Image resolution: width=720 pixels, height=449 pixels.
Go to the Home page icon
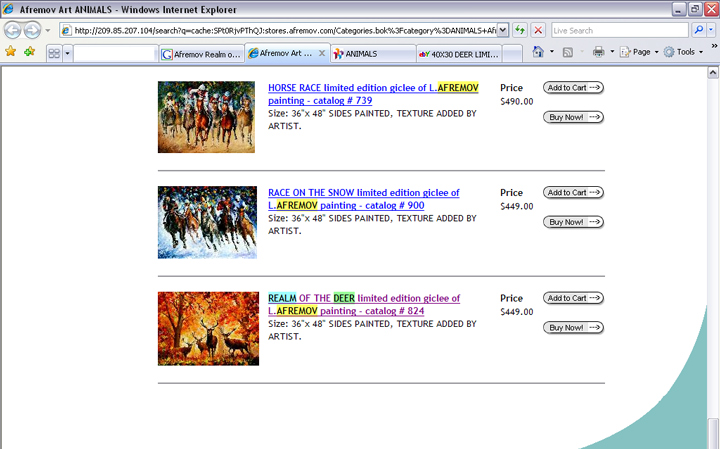tap(538, 52)
